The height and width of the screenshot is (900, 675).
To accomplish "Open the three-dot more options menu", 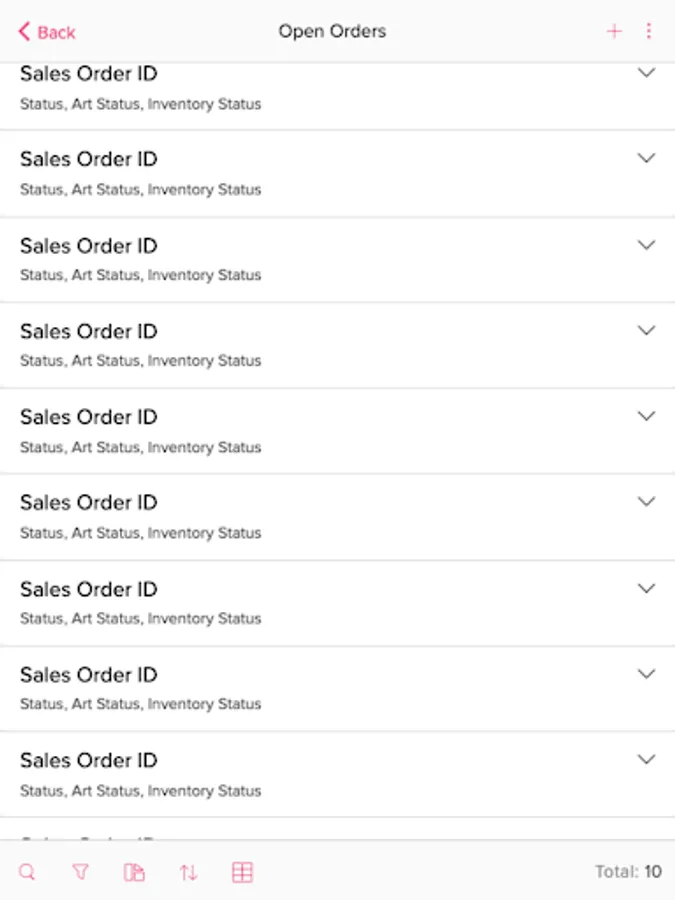I will click(648, 31).
